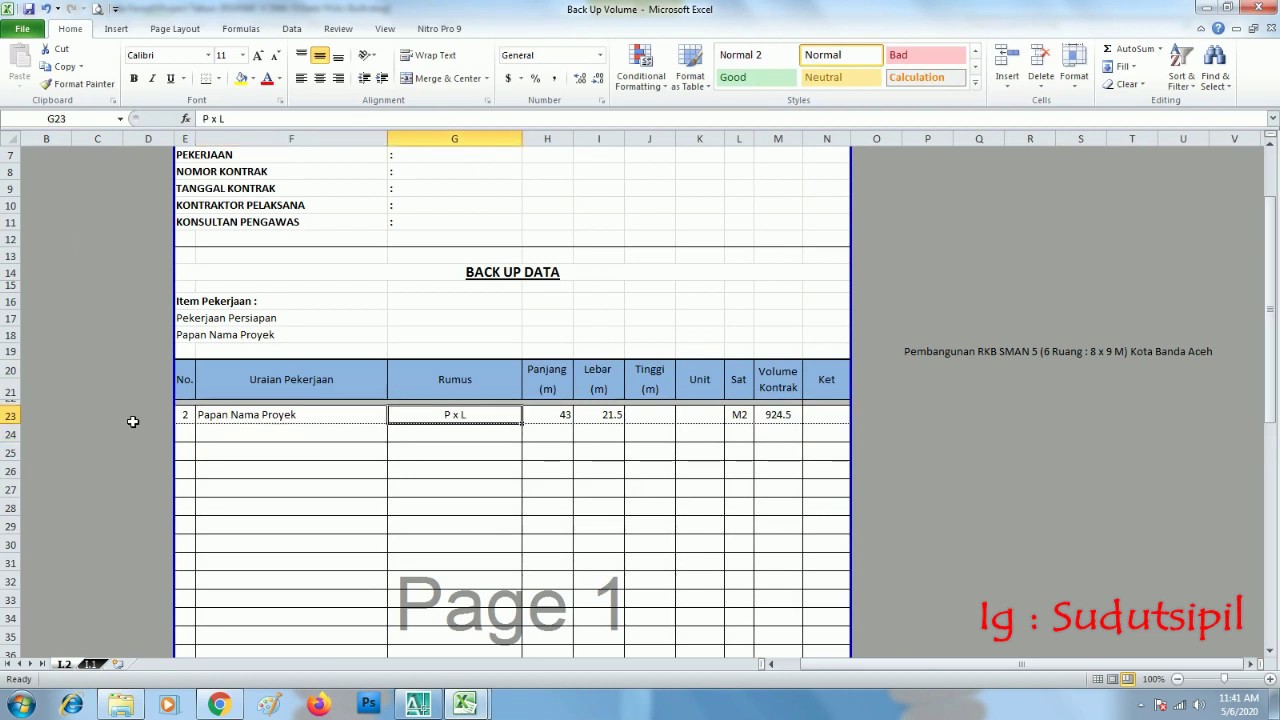The height and width of the screenshot is (720, 1280).
Task: Apply the Neutral cell style
Action: (x=841, y=77)
